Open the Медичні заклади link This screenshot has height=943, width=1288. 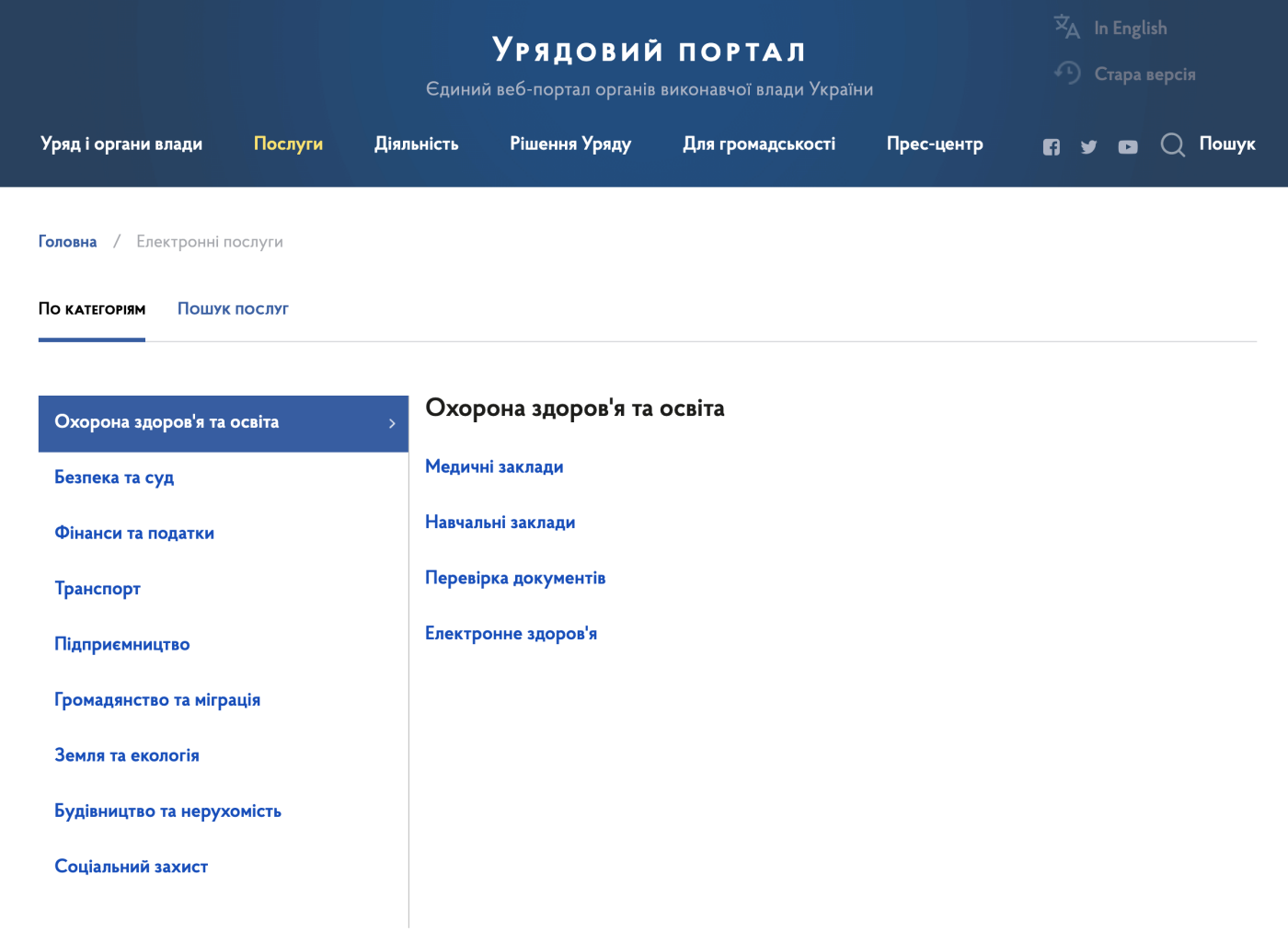tap(494, 466)
